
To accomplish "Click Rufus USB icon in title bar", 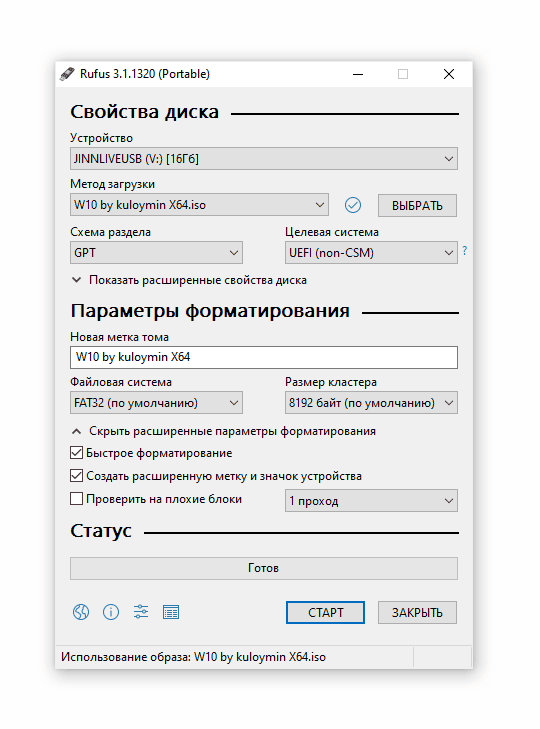I will click(x=67, y=74).
